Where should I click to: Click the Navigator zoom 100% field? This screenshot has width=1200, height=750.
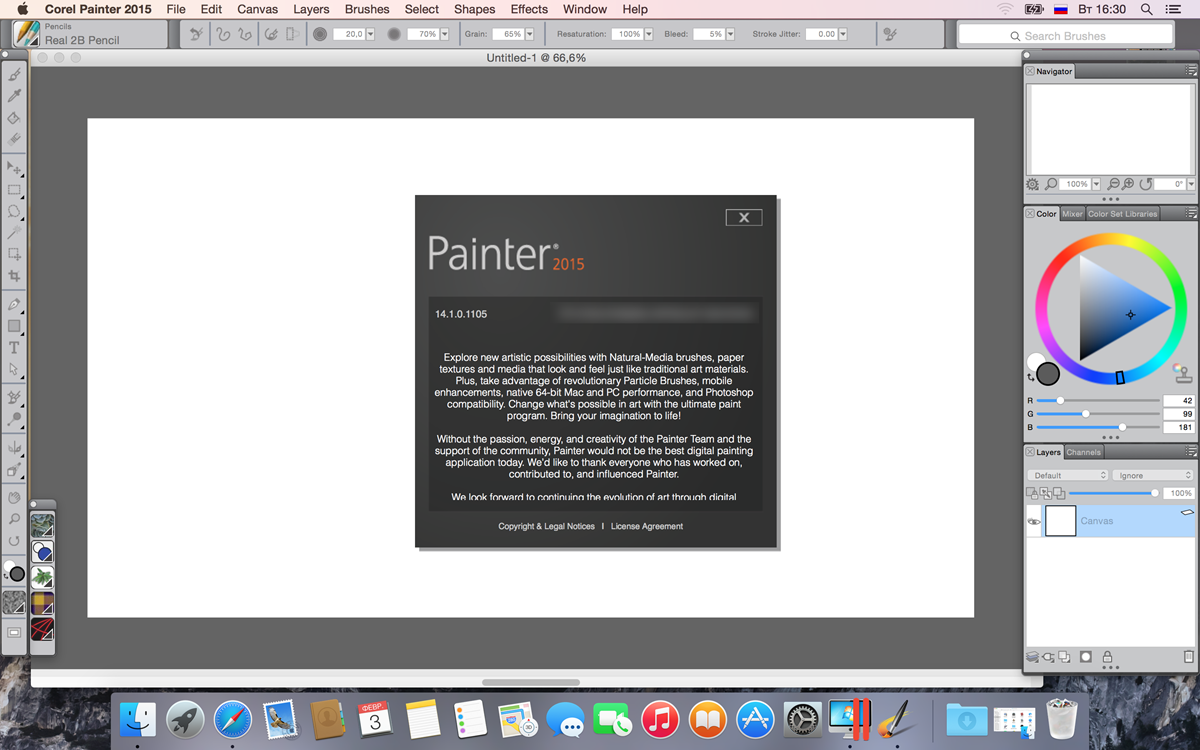tap(1077, 184)
